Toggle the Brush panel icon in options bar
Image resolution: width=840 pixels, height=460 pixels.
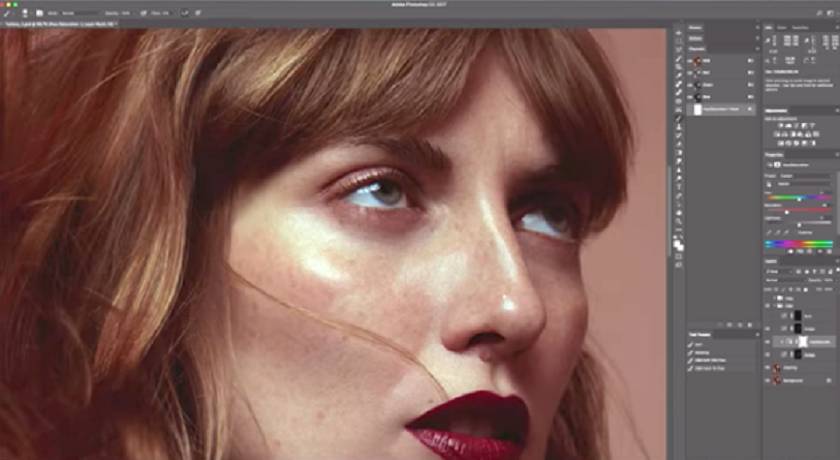click(40, 13)
